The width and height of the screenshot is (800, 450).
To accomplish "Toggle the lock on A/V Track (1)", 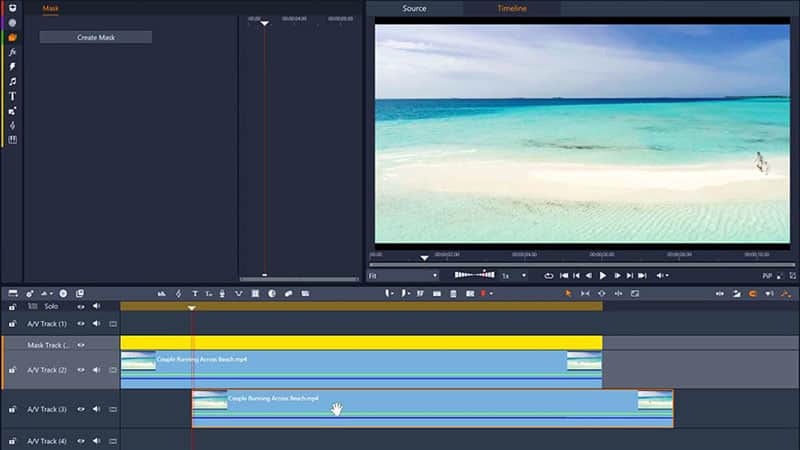I will (x=13, y=324).
